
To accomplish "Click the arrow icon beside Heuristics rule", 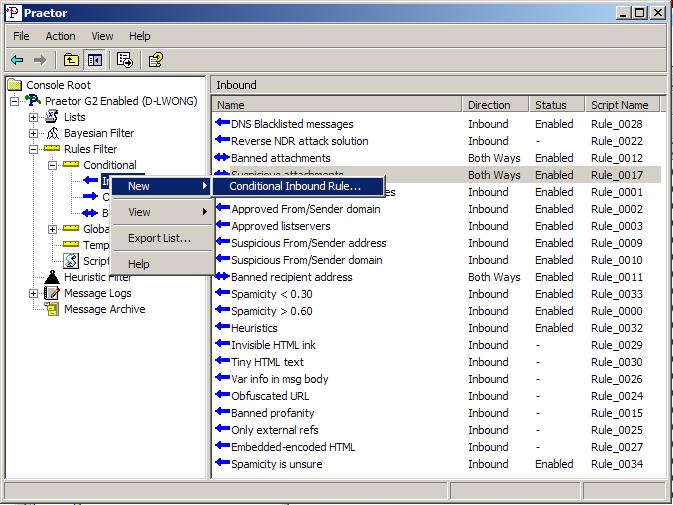I will 222,327.
